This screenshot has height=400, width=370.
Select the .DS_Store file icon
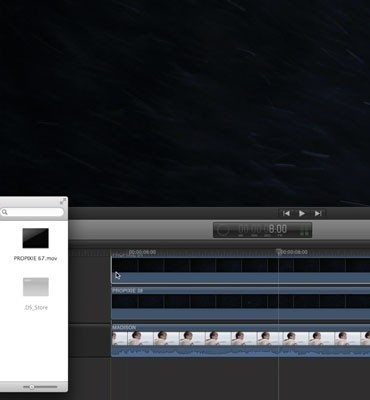point(36,287)
